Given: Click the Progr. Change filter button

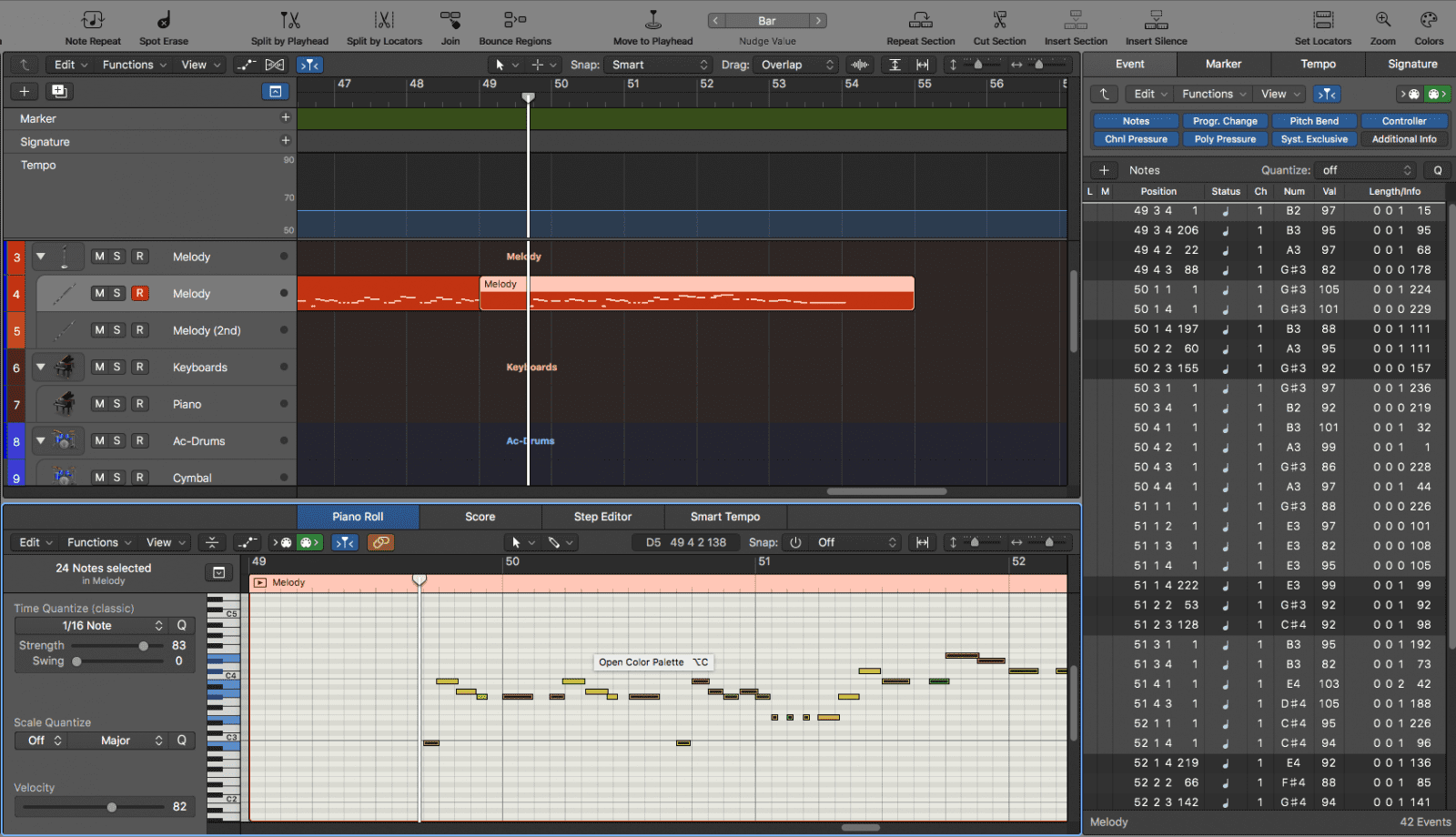Looking at the screenshot, I should pyautogui.click(x=1225, y=121).
